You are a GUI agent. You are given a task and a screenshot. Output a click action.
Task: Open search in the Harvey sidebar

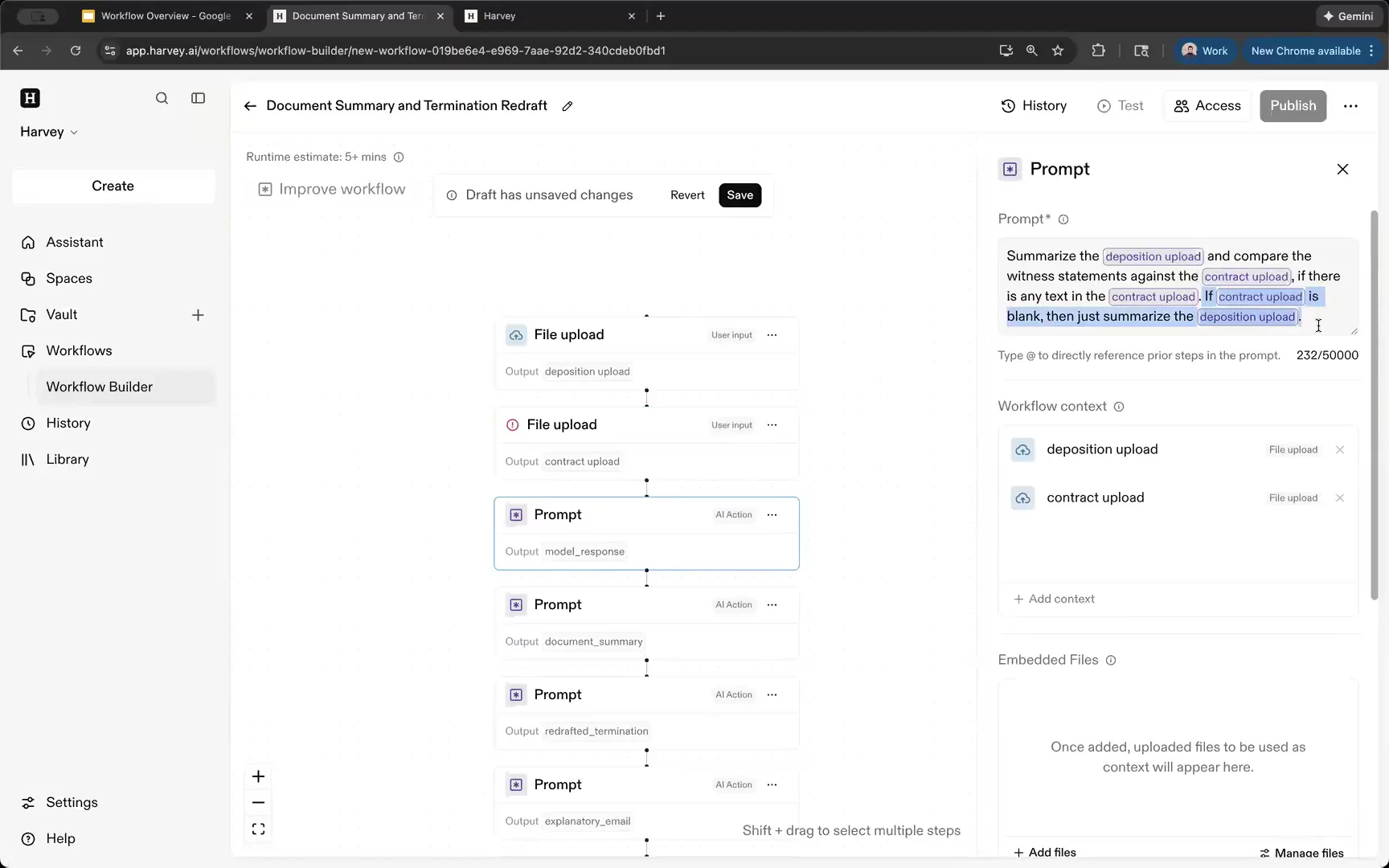coord(162,98)
